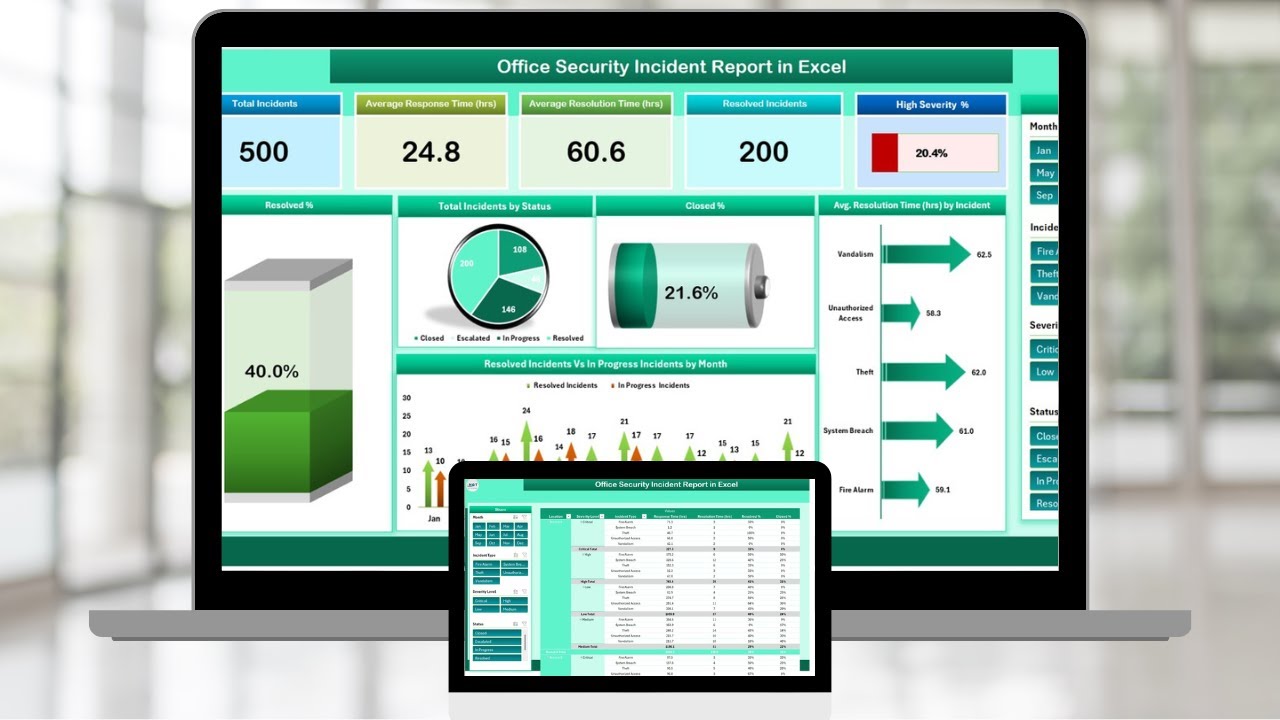The width and height of the screenshot is (1280, 720).
Task: Click the Resolved Incidents legend entry
Action: click(561, 385)
